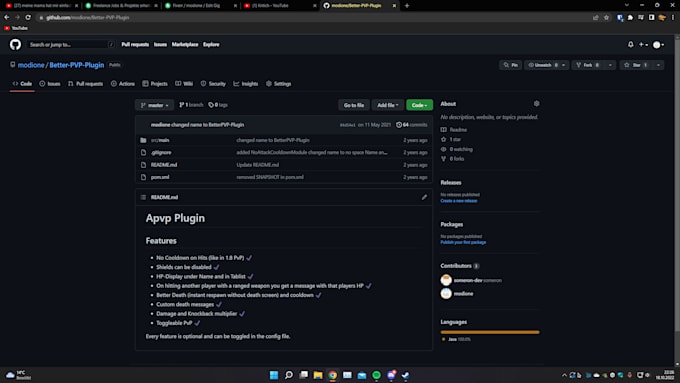The height and width of the screenshot is (383, 680).
Task: Bookmark this page with the star icon
Action: (606, 17)
